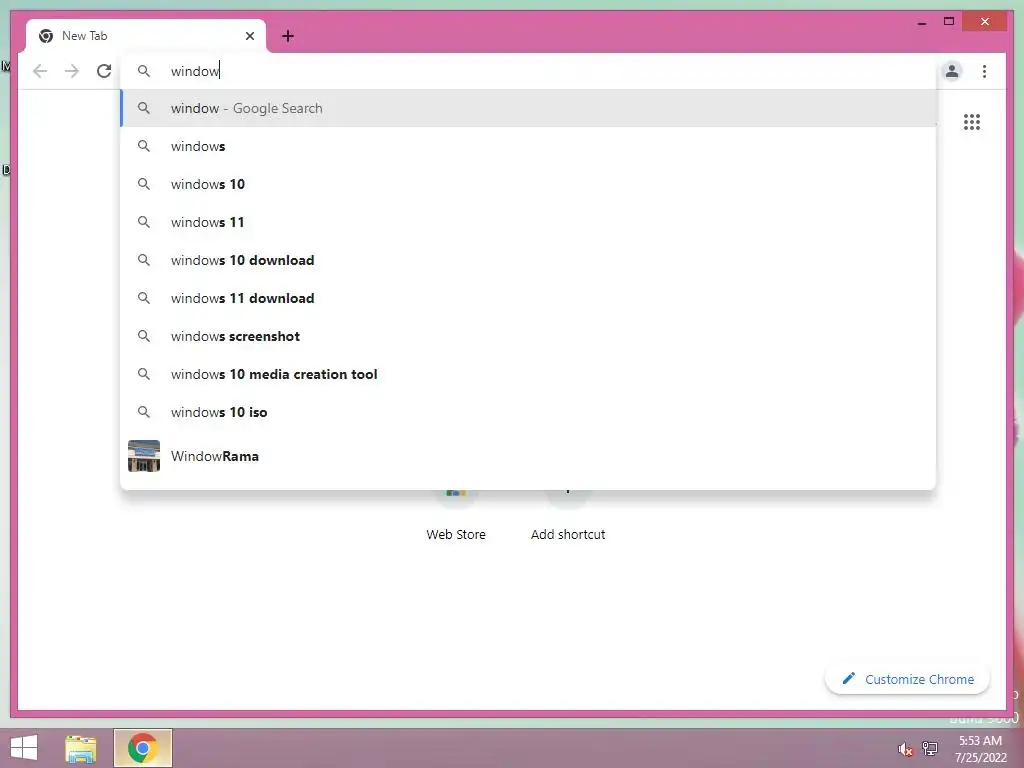
Task: Open a new tab with the plus button
Action: [288, 36]
